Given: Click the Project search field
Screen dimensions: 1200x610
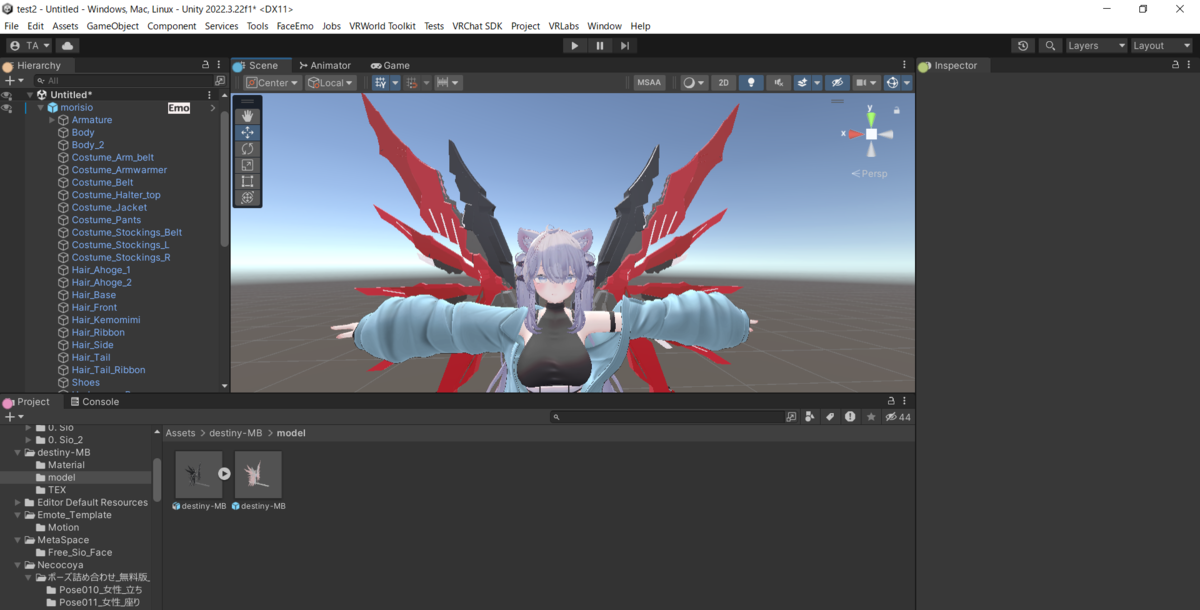Looking at the screenshot, I should pyautogui.click(x=667, y=417).
